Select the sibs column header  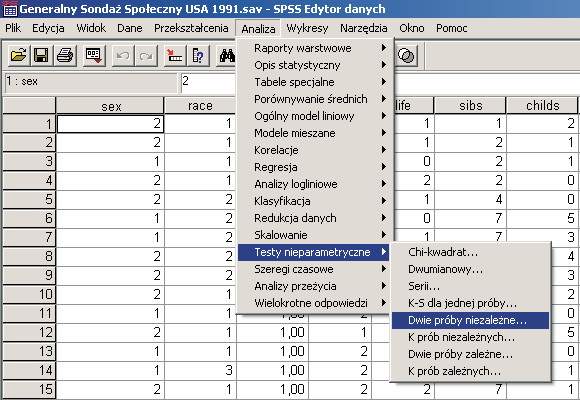coord(471,106)
